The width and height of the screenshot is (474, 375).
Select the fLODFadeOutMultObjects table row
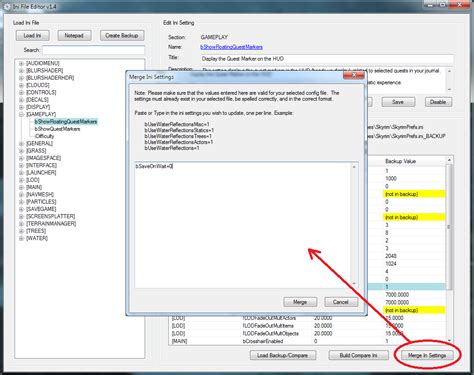coord(307,333)
